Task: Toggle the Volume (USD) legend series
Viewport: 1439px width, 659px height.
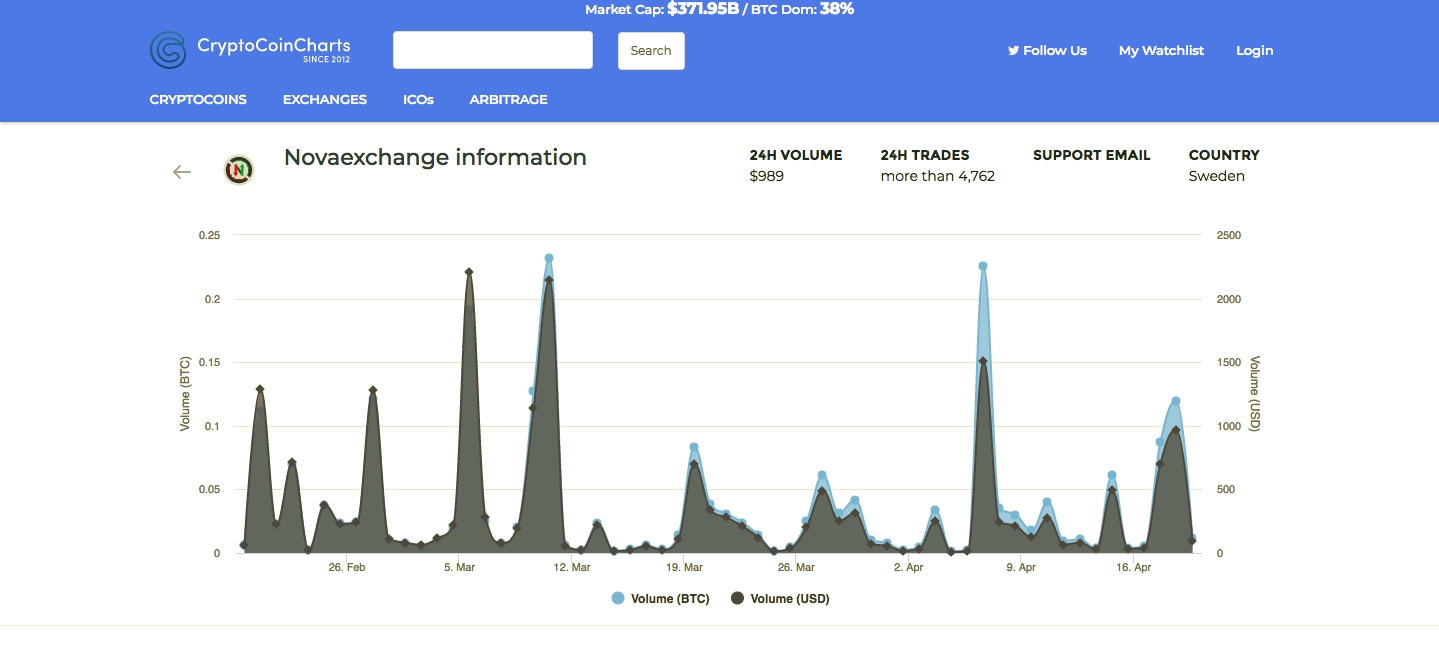Action: [x=780, y=599]
